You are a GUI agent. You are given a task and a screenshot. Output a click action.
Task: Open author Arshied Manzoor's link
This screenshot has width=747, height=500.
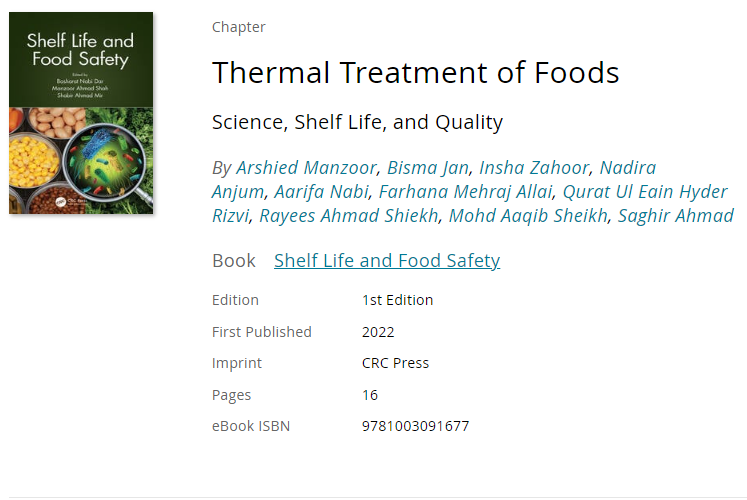click(x=306, y=168)
